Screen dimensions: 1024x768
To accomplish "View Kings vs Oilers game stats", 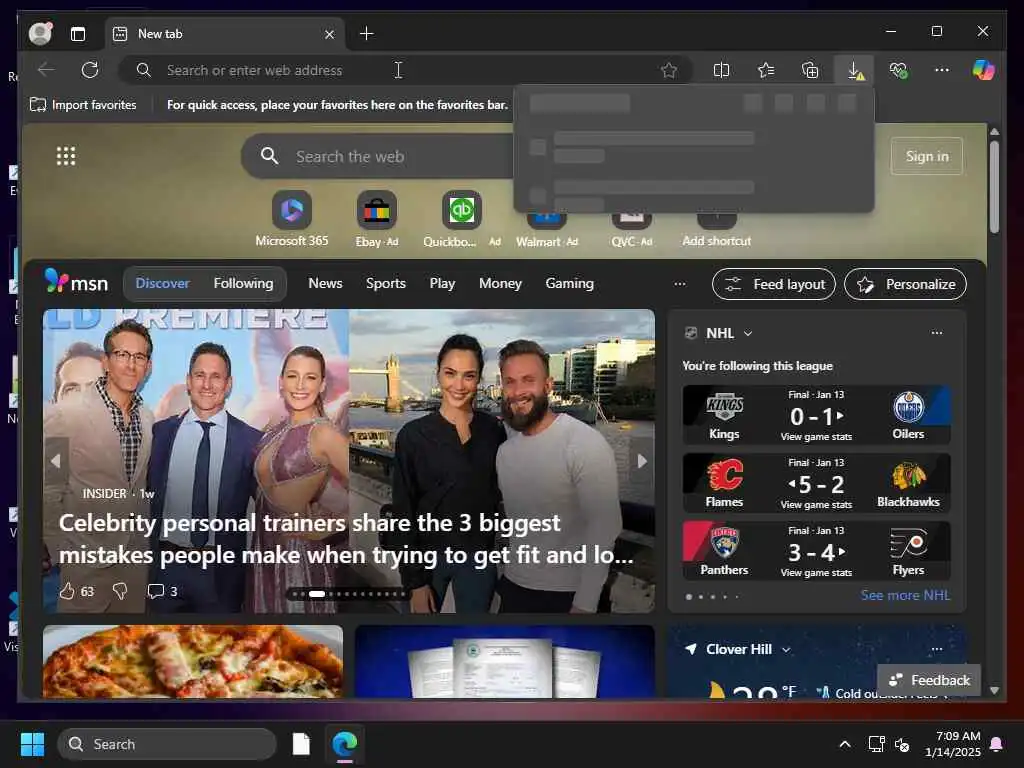I will click(x=816, y=436).
